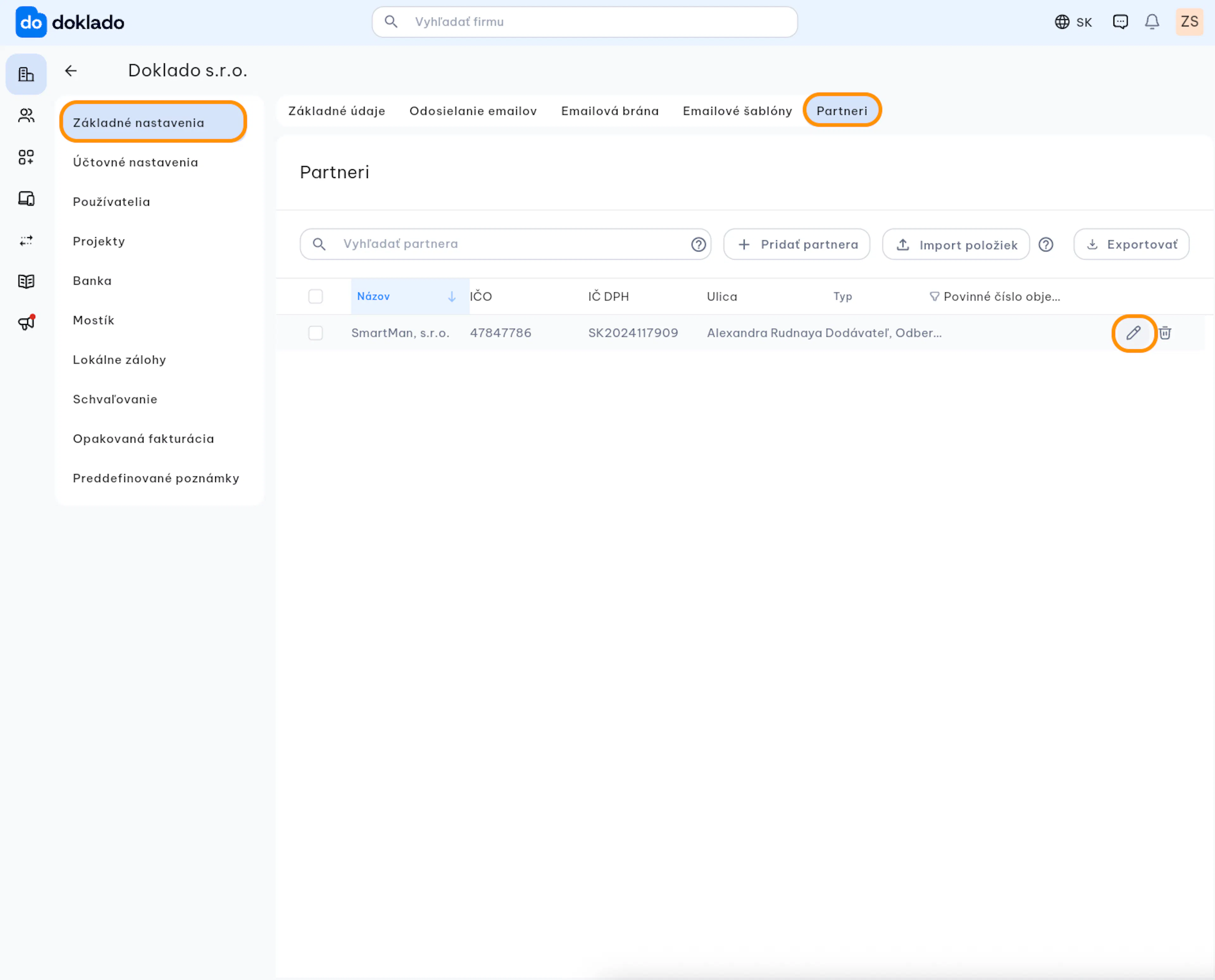Switch to the Emailové šablóny tab

pos(737,111)
